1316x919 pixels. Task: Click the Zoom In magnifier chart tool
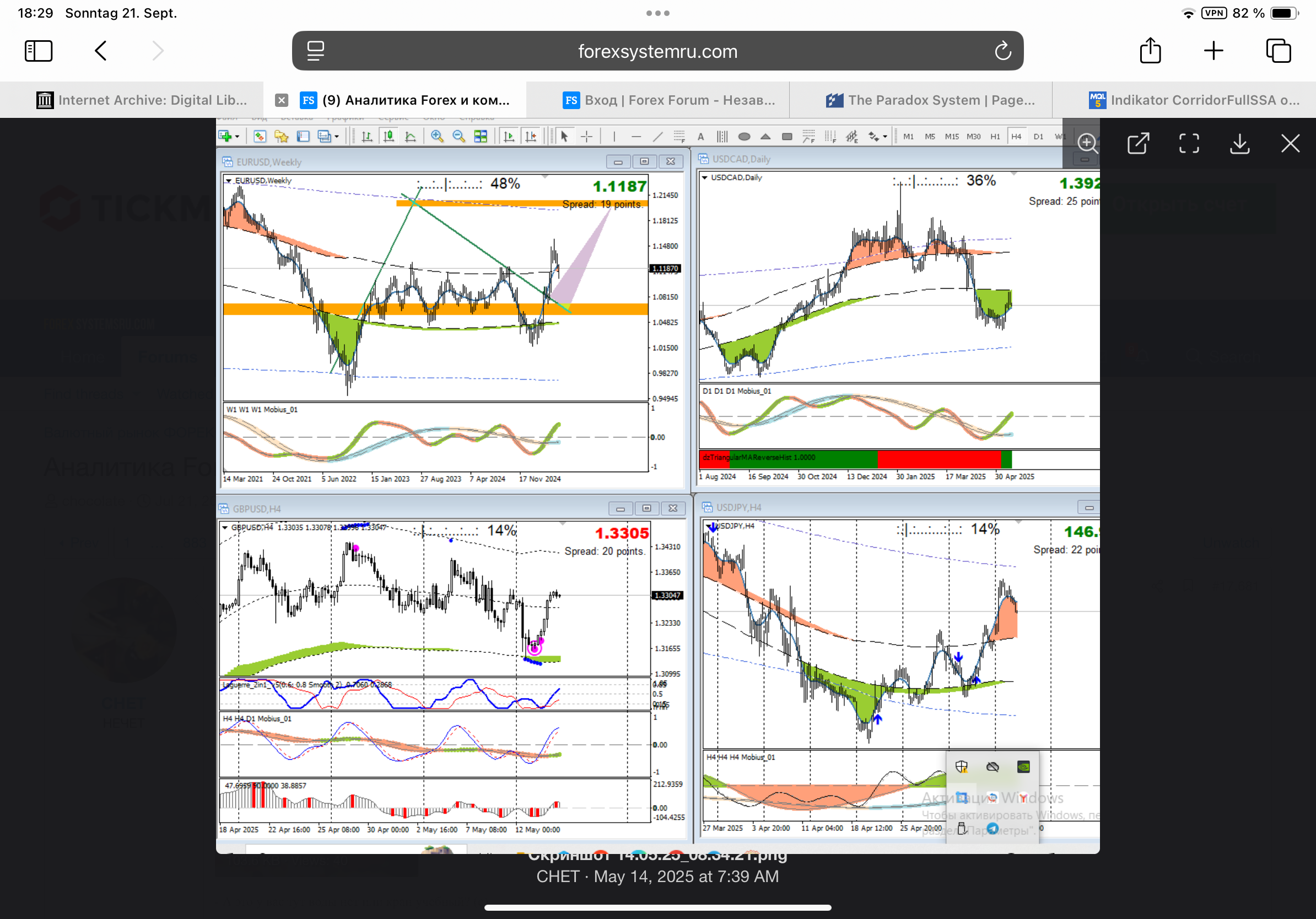click(437, 136)
